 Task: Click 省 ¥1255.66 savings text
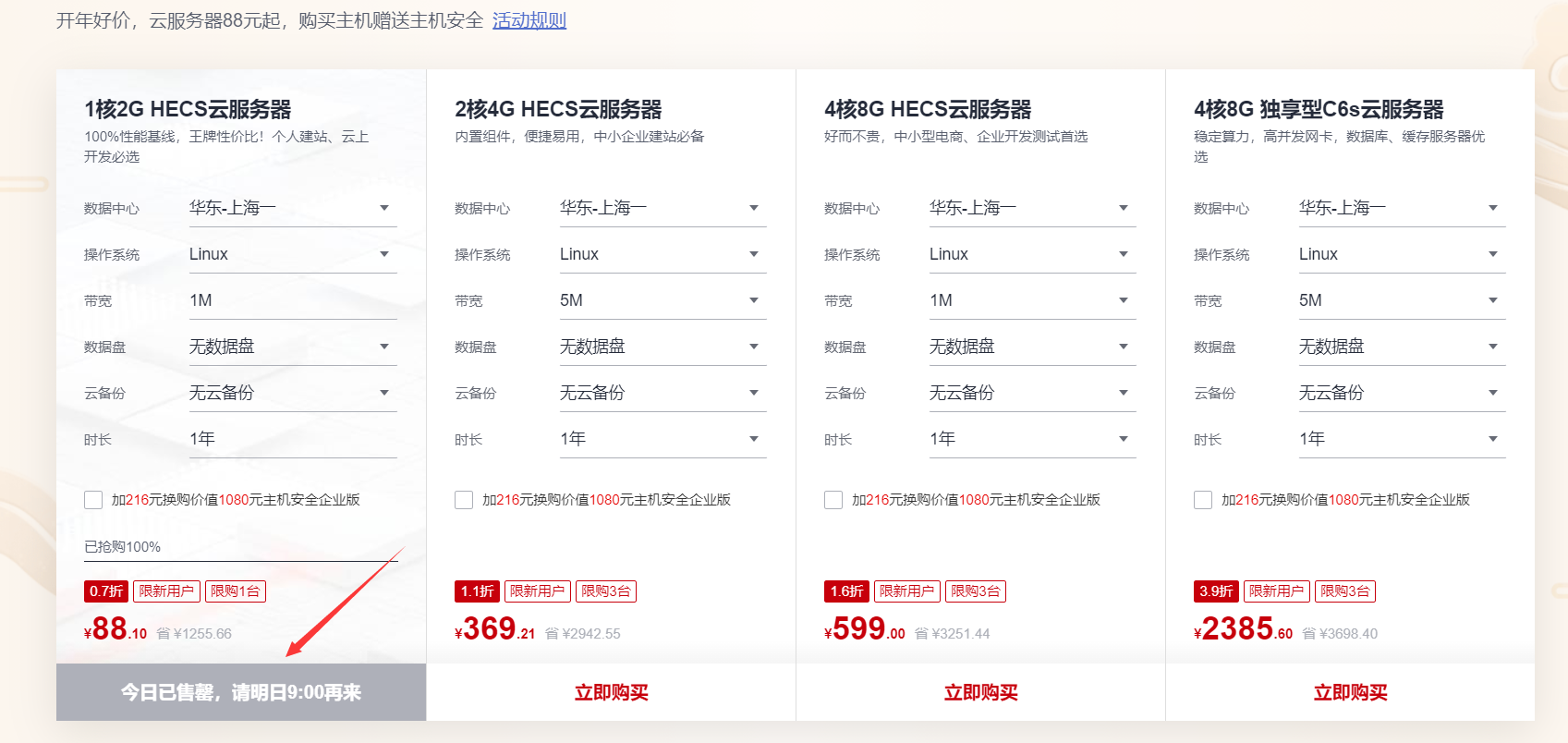(x=194, y=634)
